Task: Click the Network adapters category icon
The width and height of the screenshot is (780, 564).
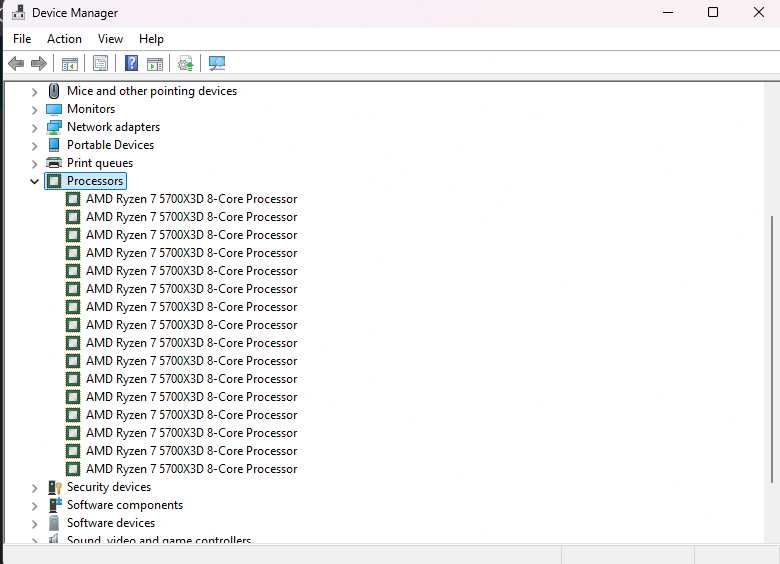Action: pyautogui.click(x=54, y=127)
